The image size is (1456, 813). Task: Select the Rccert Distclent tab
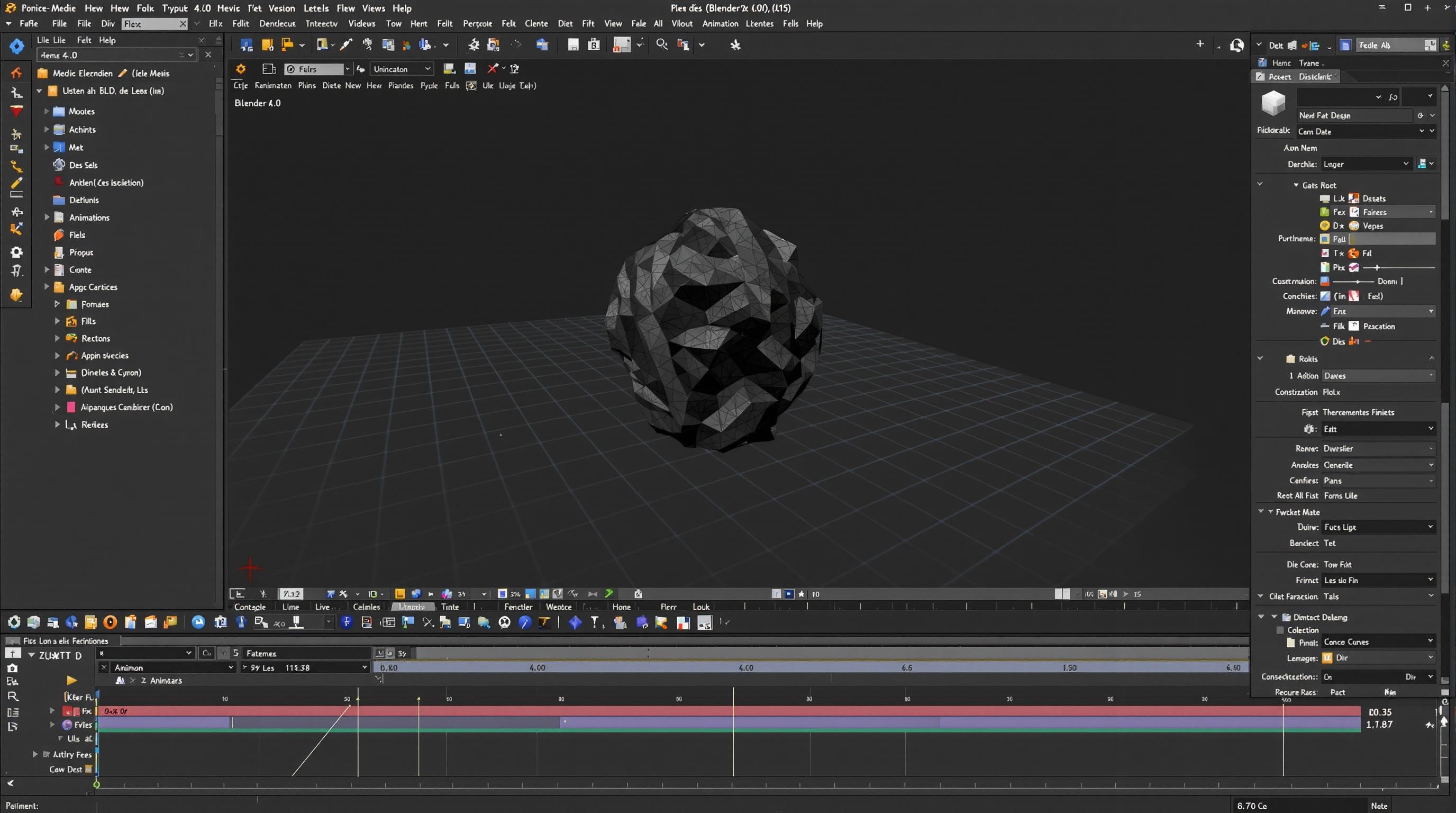[1296, 76]
